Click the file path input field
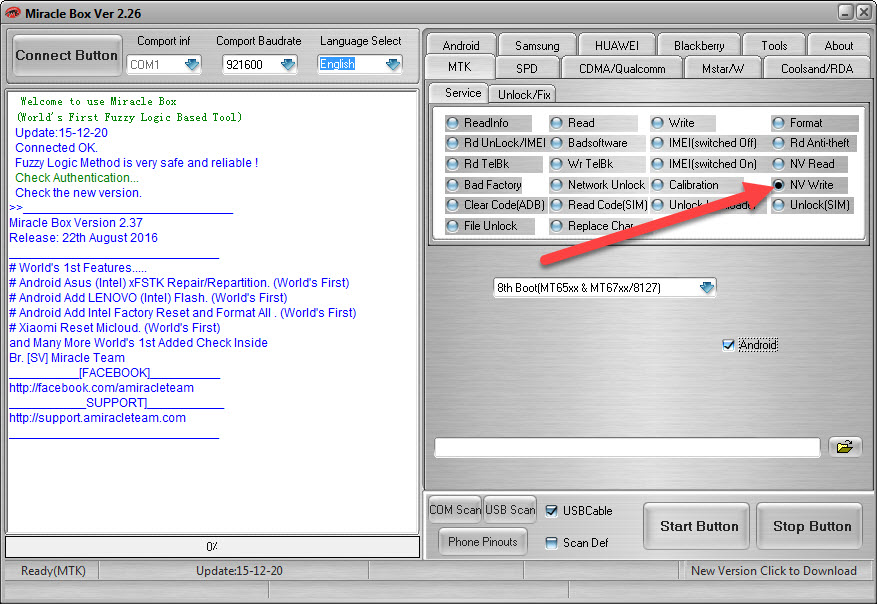The height and width of the screenshot is (604, 877). coord(627,447)
